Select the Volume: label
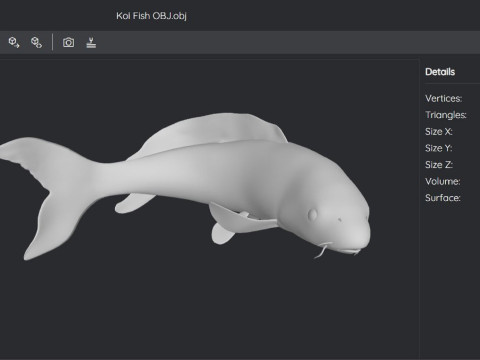The image size is (480, 360). coord(443,181)
